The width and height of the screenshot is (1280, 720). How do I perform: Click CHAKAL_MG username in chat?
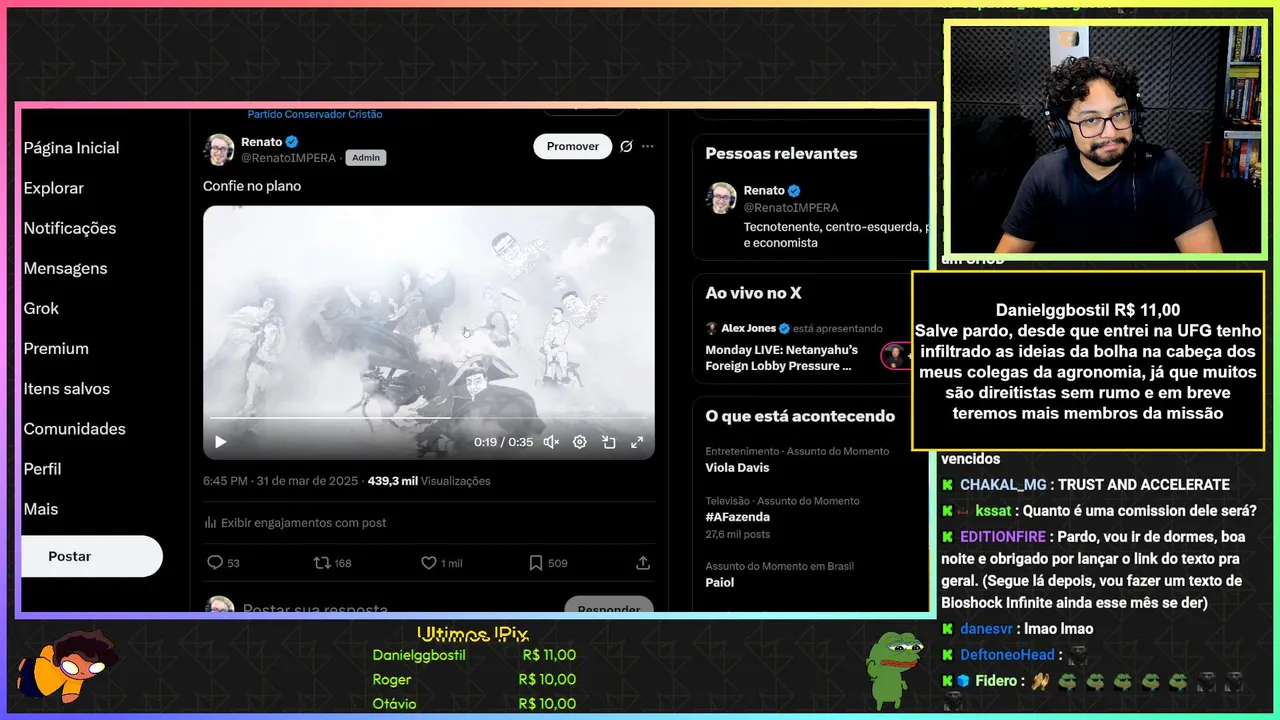(1003, 485)
